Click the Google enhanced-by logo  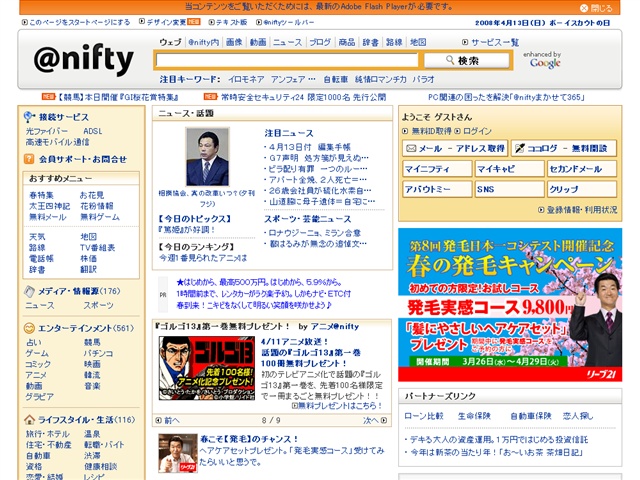tap(544, 63)
